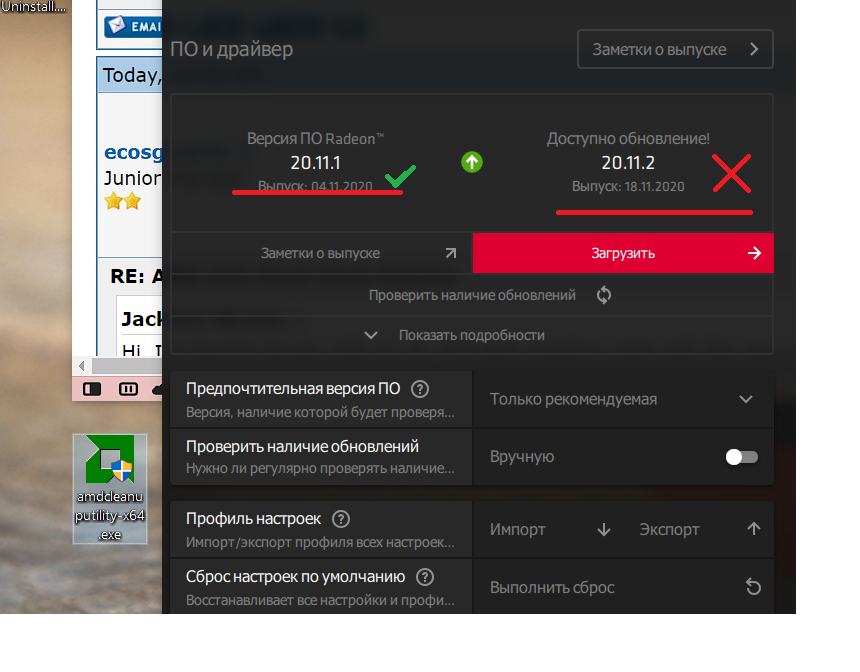
Task: Click the split-columns icon in the pink bar
Action: tap(128, 388)
